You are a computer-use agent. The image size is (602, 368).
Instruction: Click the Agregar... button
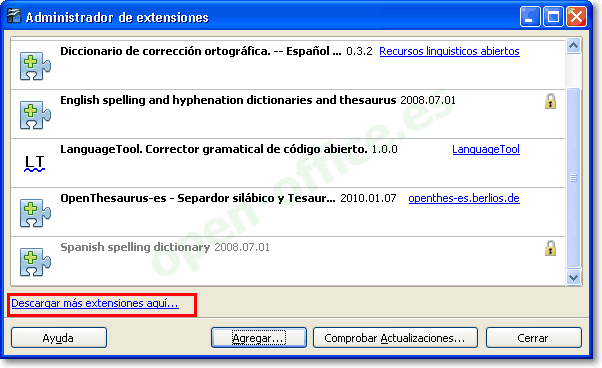(x=259, y=338)
